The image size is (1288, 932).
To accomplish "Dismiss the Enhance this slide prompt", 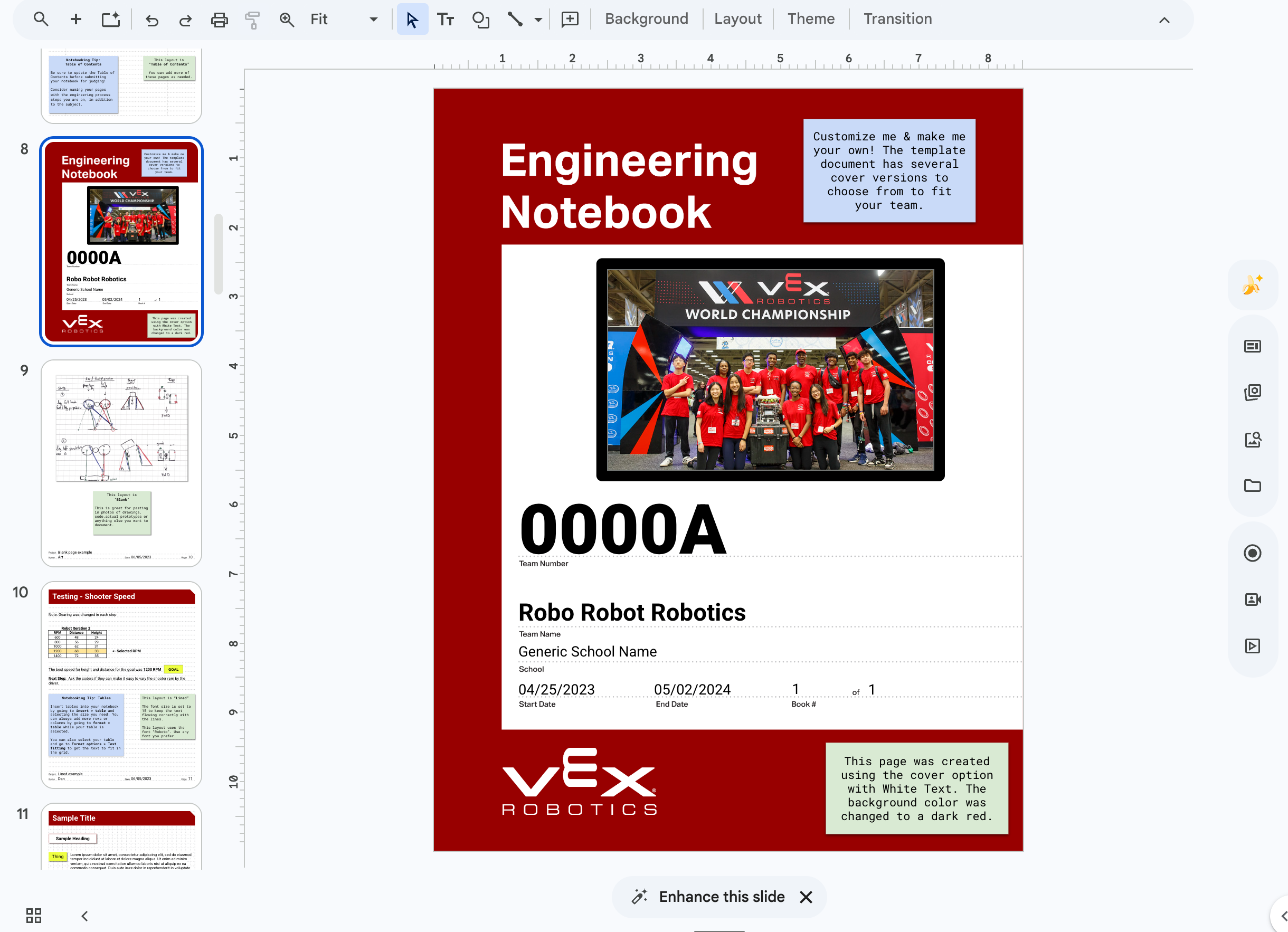I will 806,897.
